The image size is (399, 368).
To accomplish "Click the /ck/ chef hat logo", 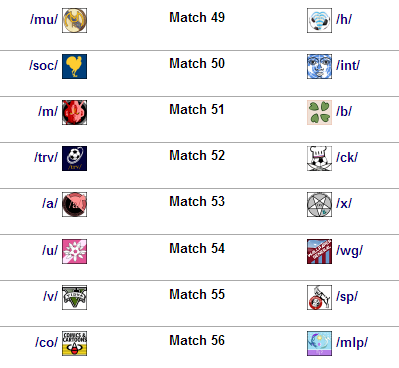I will point(319,158).
